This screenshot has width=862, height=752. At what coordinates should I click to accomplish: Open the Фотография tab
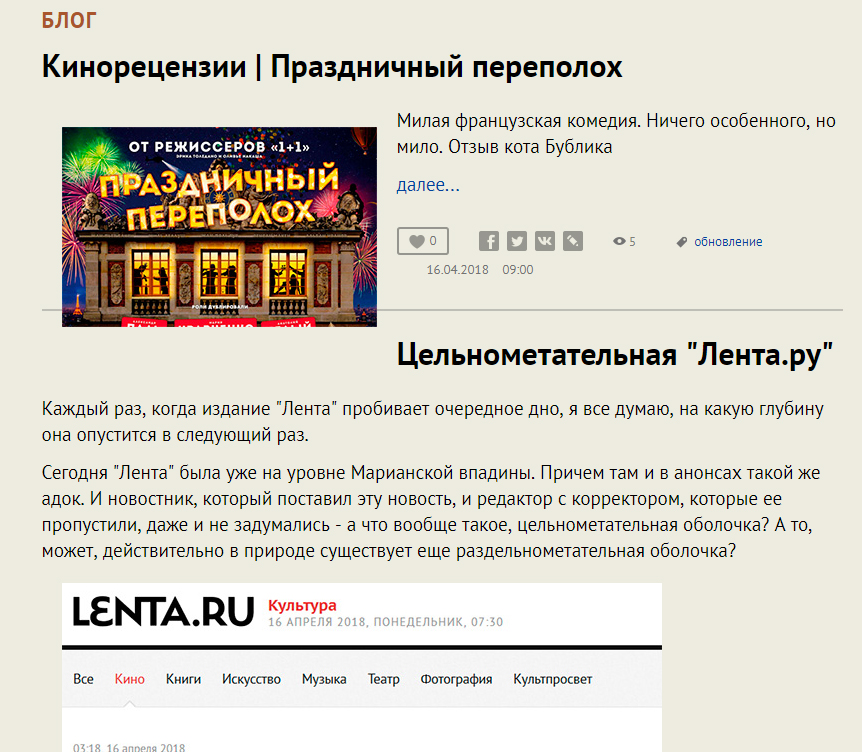(x=456, y=679)
